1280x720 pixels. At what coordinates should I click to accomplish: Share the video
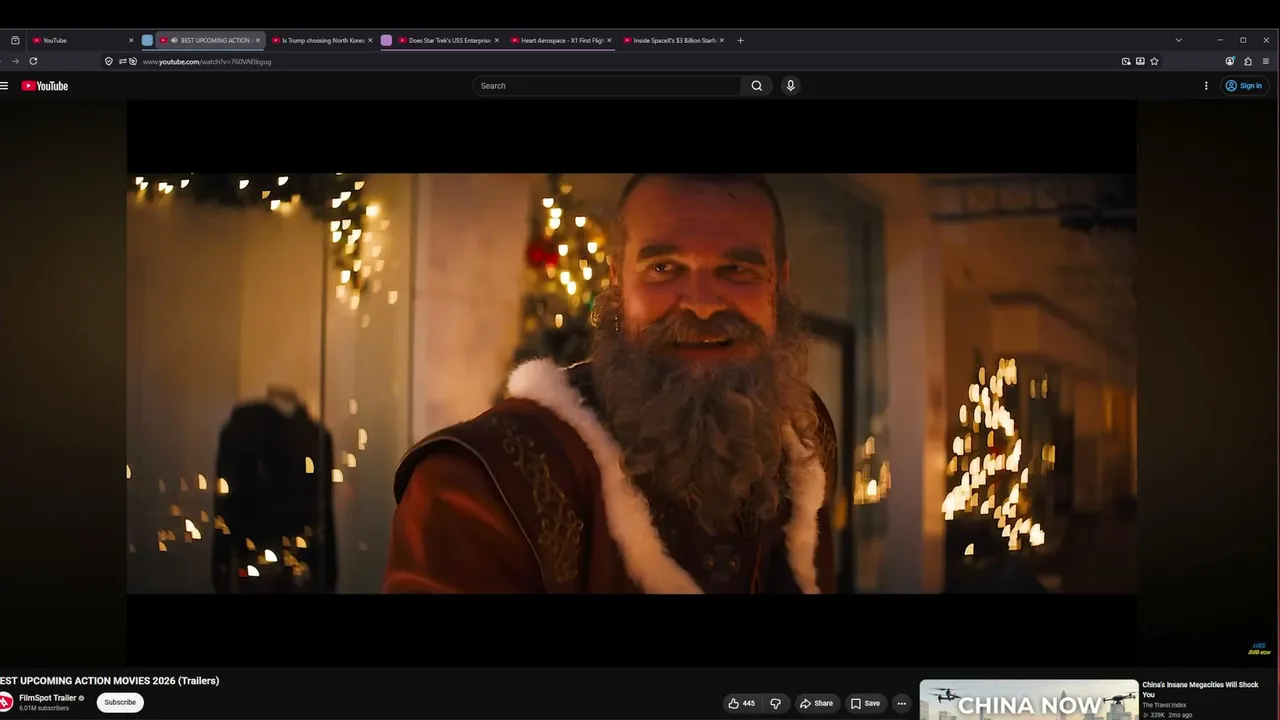(817, 703)
